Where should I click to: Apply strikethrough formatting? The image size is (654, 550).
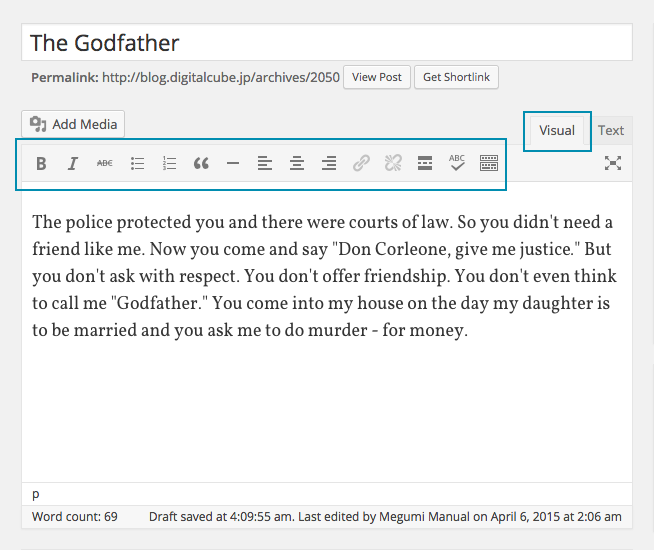pos(105,164)
